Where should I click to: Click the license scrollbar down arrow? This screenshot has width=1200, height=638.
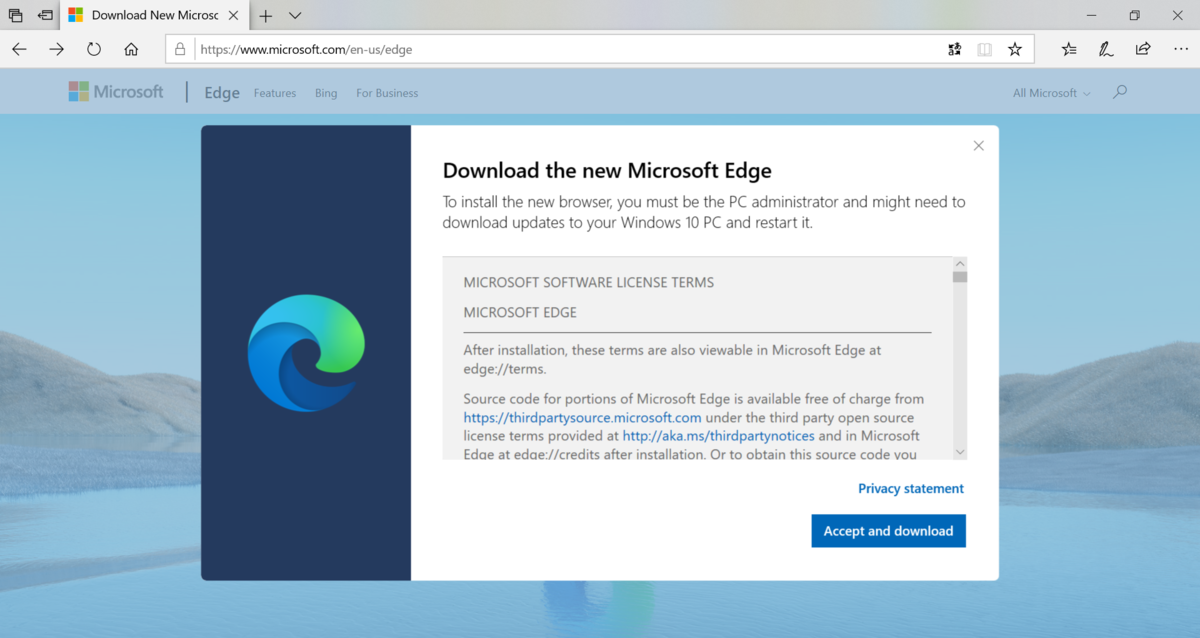(960, 452)
